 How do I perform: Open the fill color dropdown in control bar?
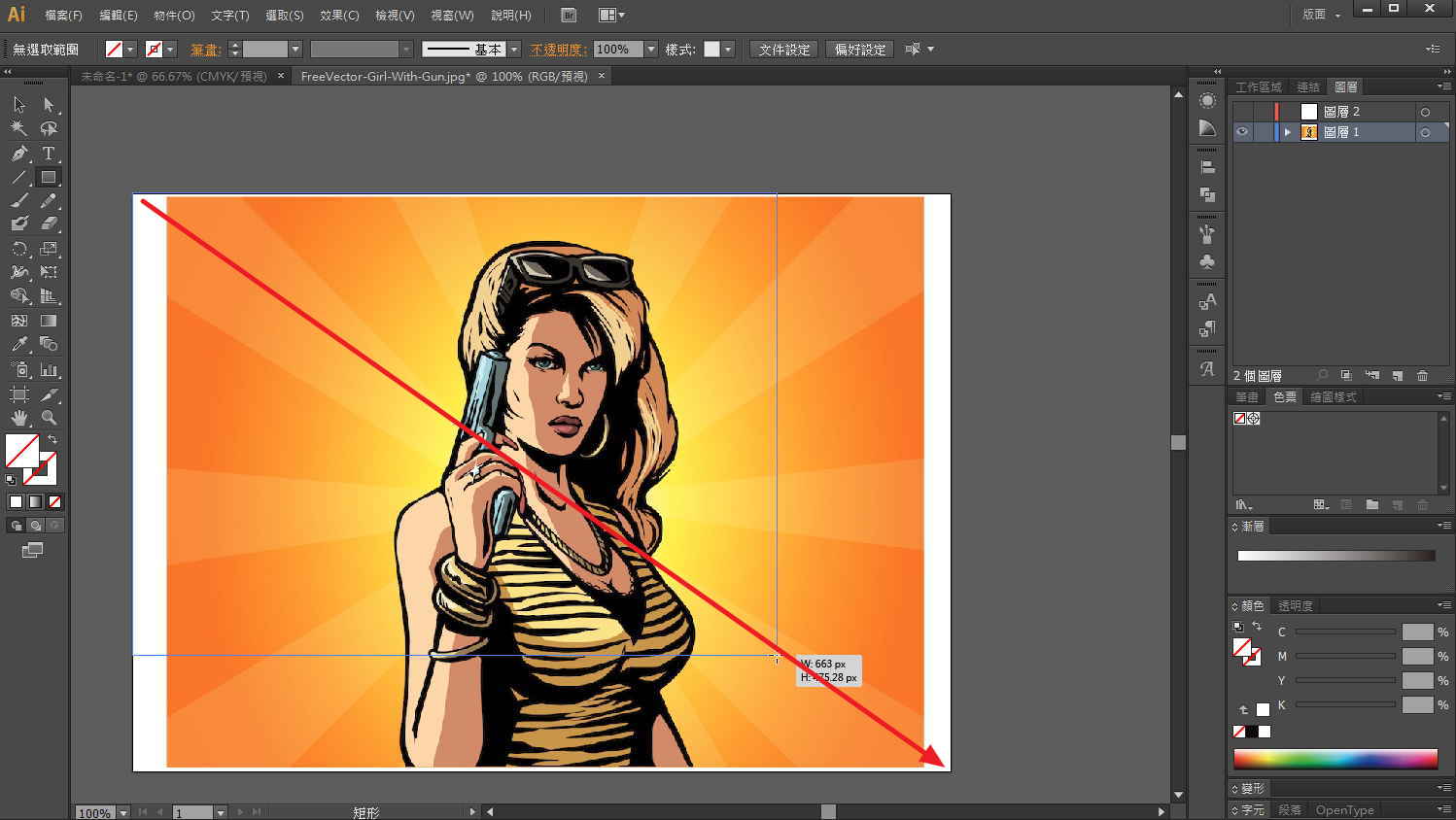(130, 50)
